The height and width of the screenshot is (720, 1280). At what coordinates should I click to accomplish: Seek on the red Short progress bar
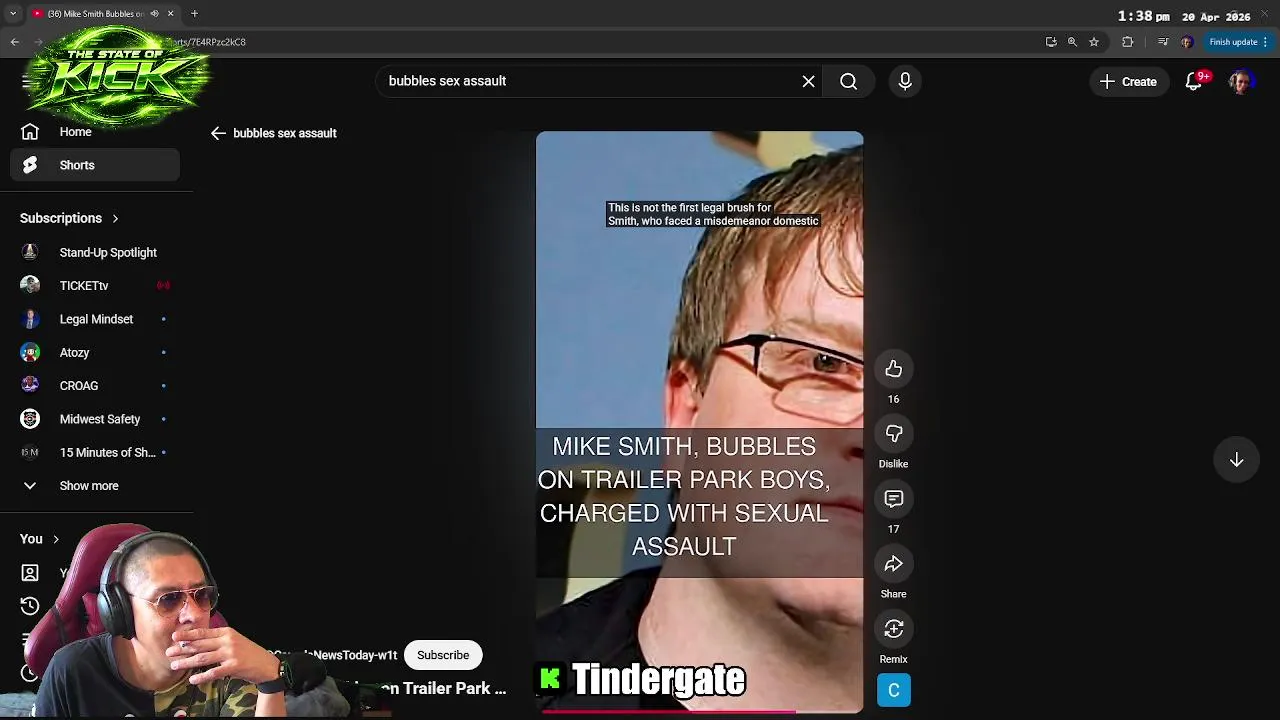point(699,711)
